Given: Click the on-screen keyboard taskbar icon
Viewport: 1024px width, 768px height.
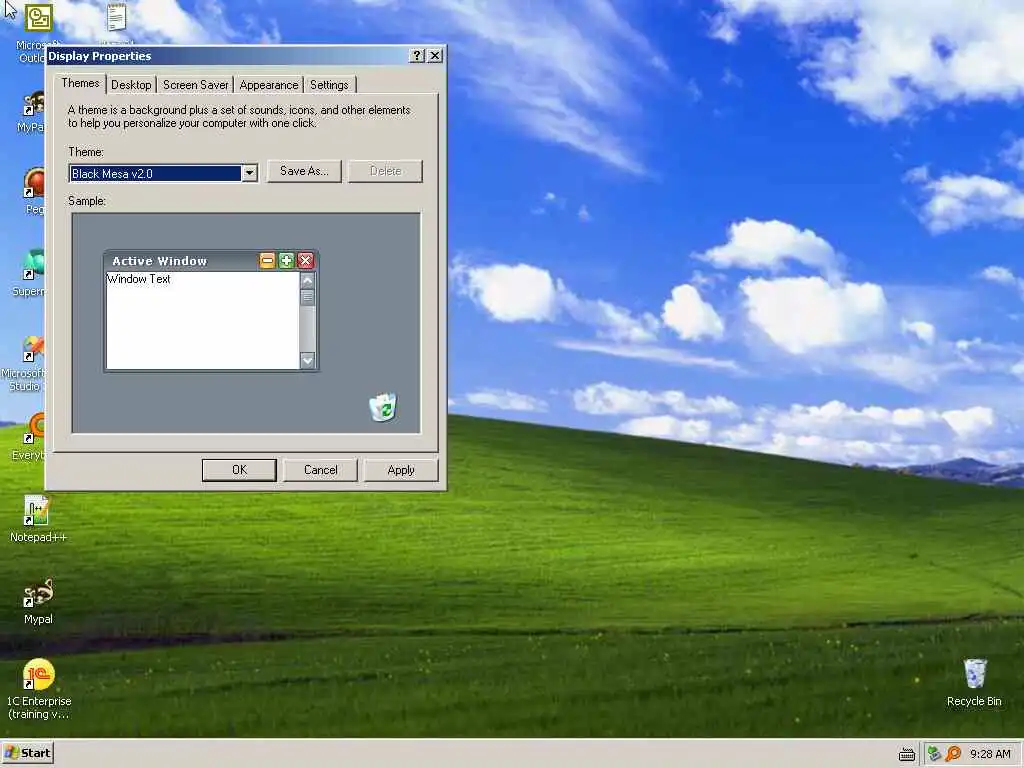Looking at the screenshot, I should tap(906, 754).
